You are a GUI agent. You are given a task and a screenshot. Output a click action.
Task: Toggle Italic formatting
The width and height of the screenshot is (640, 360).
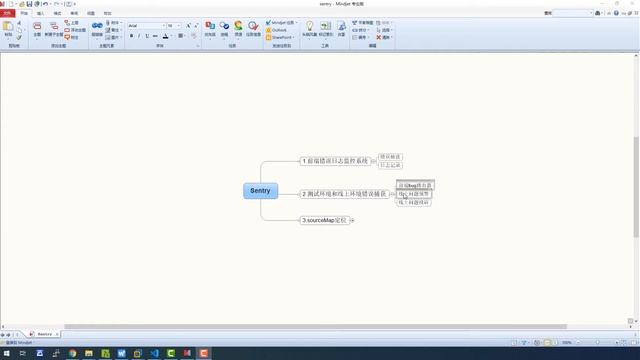tap(139, 36)
